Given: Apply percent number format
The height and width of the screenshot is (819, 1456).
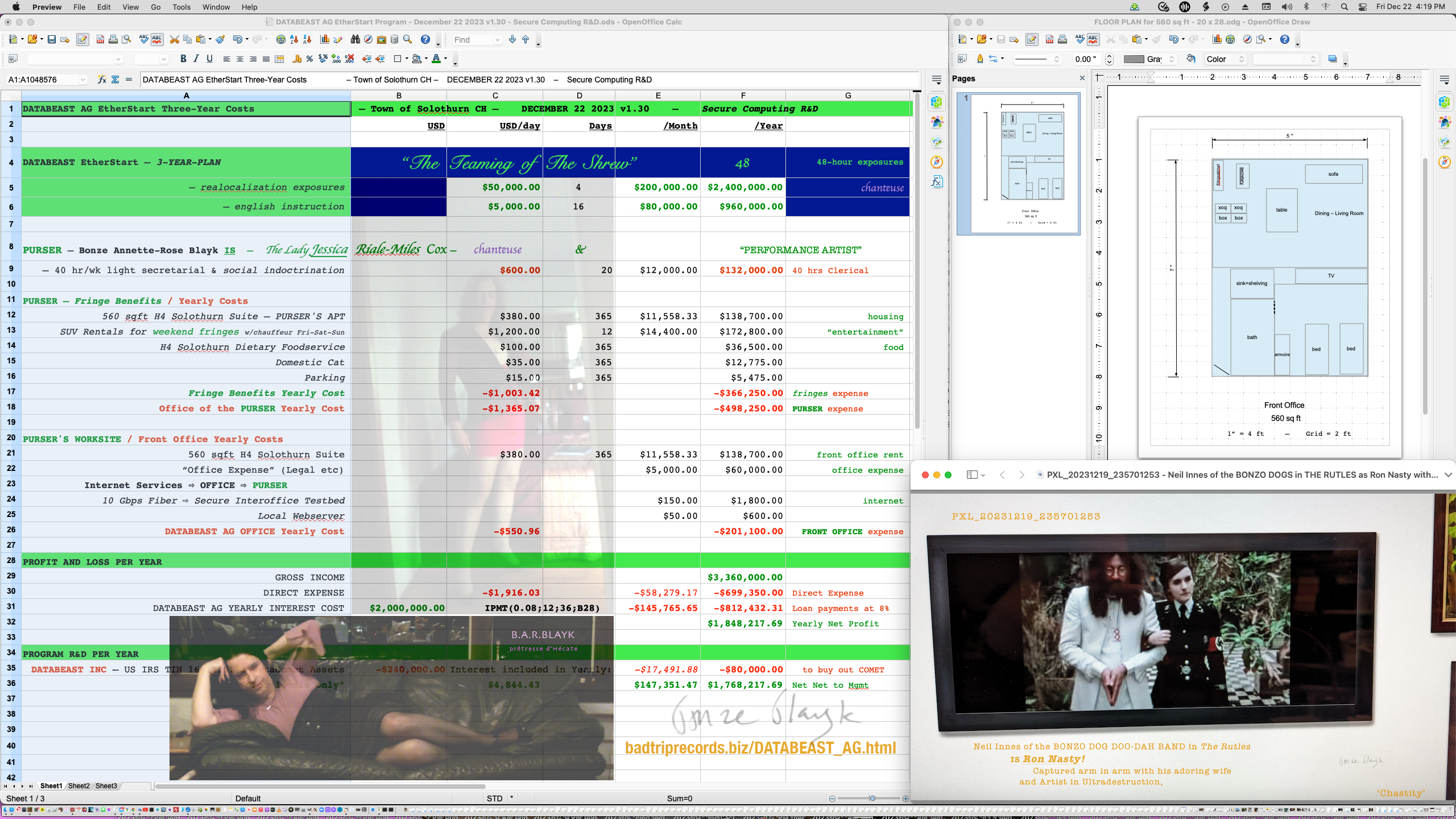Looking at the screenshot, I should click(309, 59).
